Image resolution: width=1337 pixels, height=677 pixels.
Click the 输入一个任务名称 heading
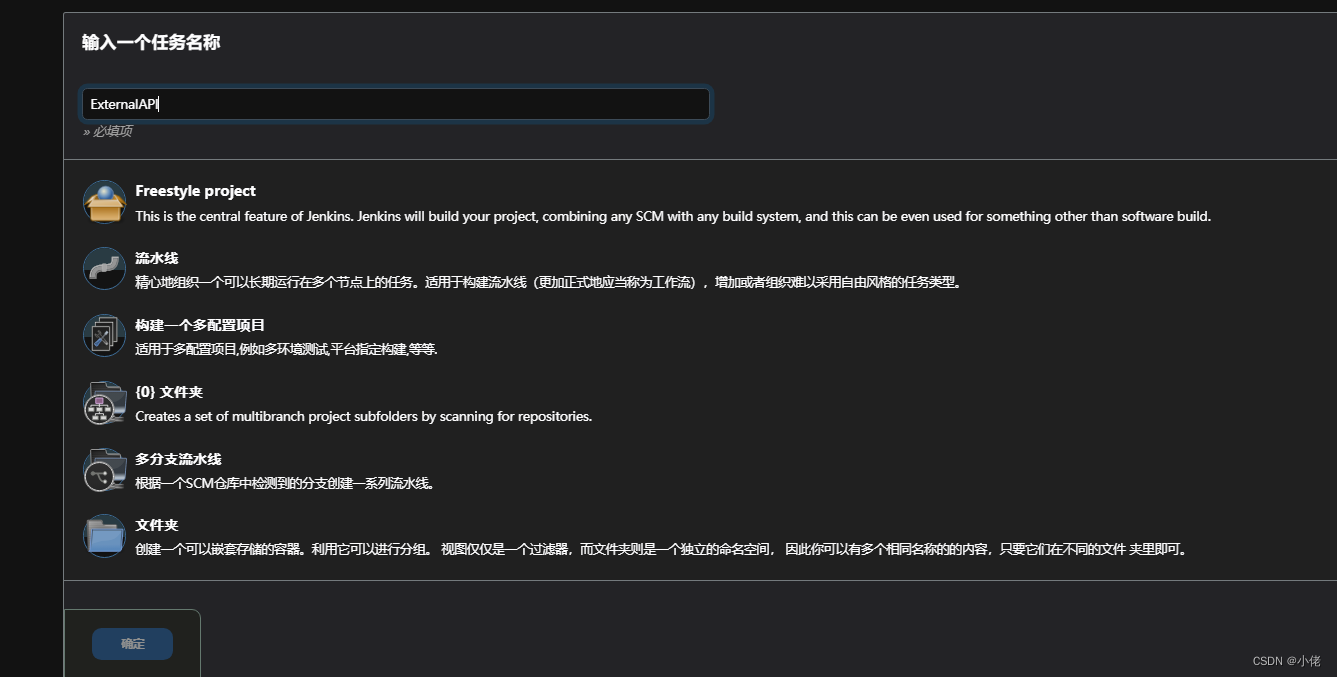(151, 42)
